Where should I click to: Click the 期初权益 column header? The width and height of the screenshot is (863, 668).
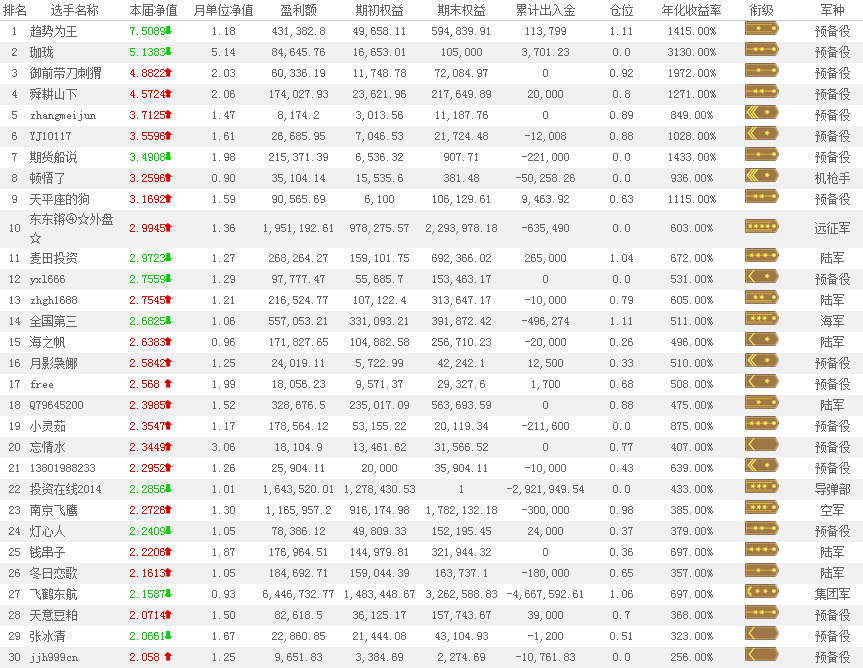coord(379,10)
